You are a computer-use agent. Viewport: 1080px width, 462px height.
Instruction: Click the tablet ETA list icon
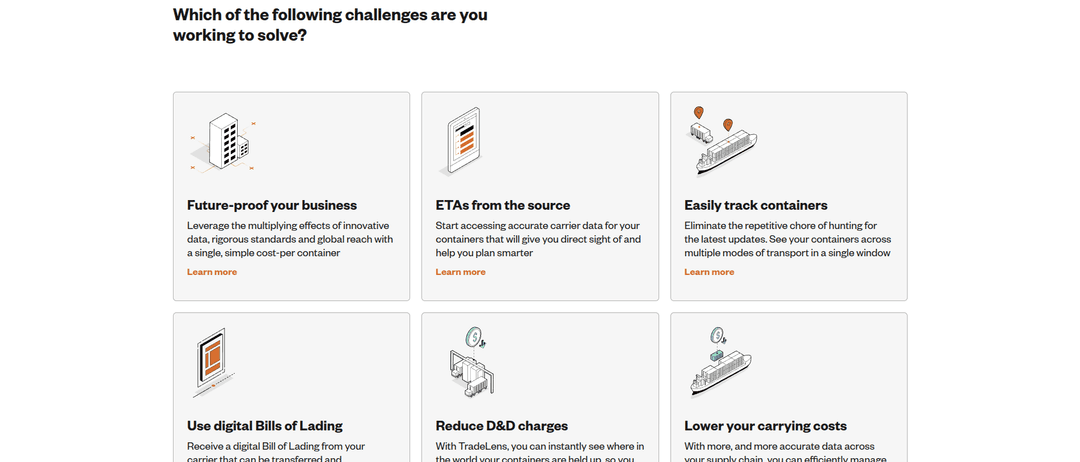[461, 142]
